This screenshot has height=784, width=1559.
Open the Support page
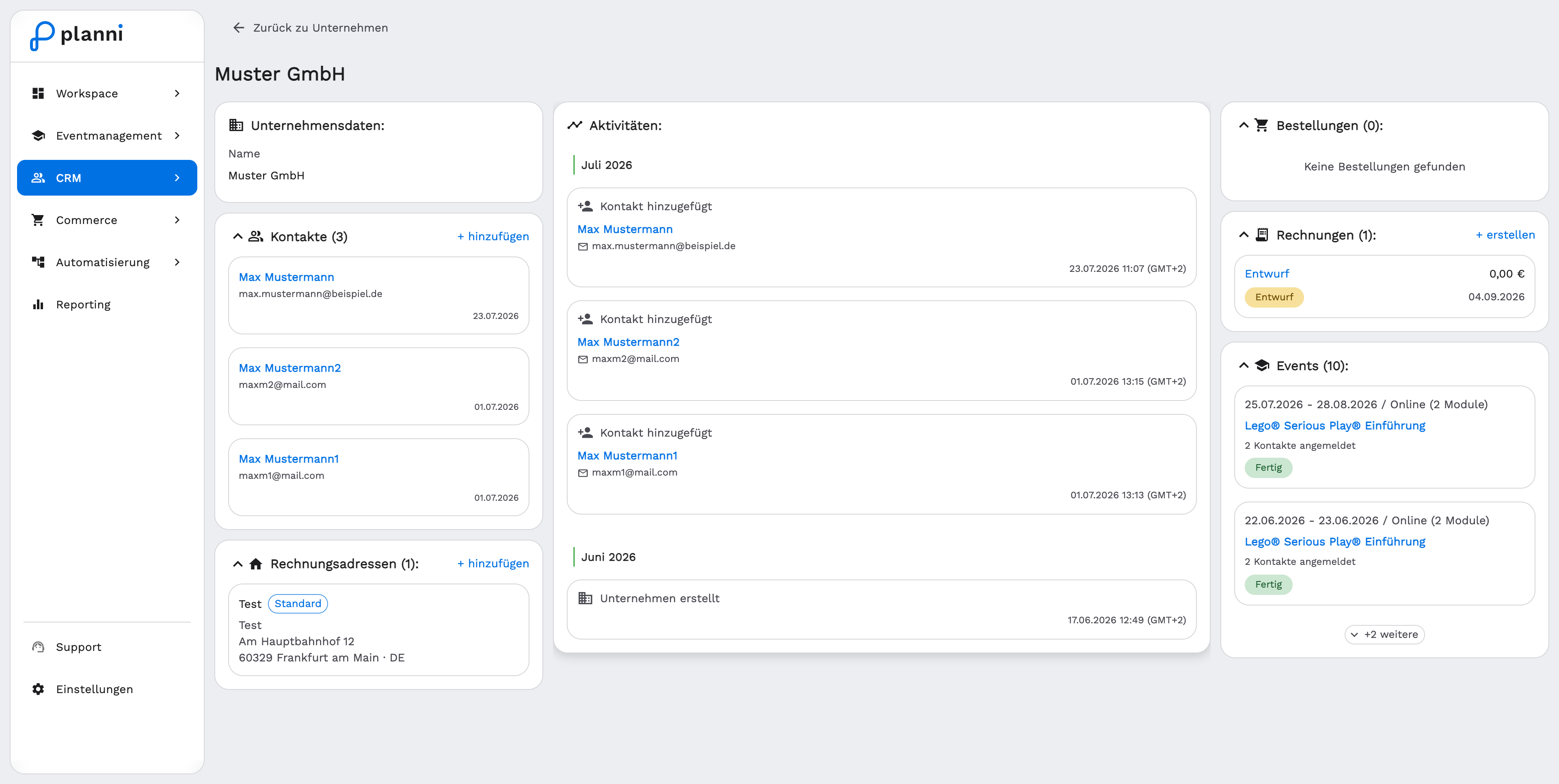pyautogui.click(x=107, y=647)
